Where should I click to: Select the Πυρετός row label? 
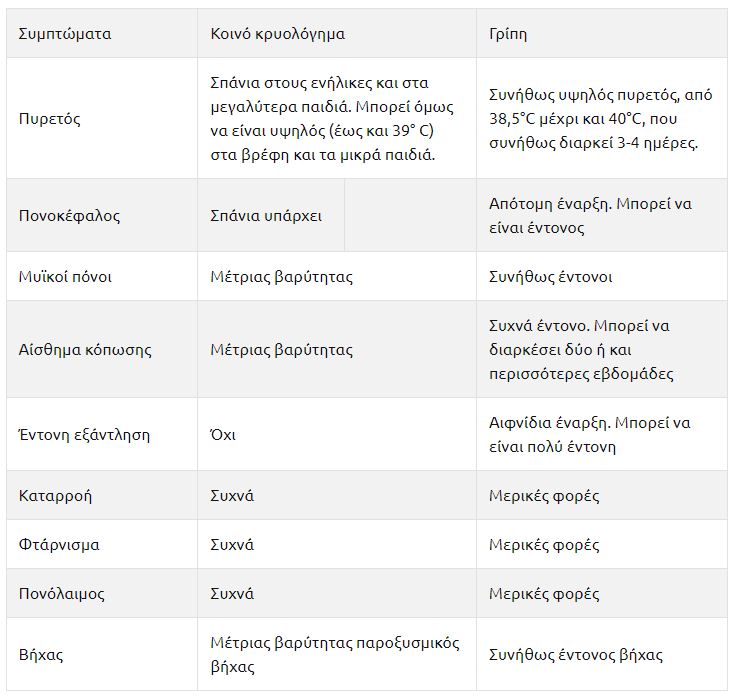pyautogui.click(x=50, y=119)
